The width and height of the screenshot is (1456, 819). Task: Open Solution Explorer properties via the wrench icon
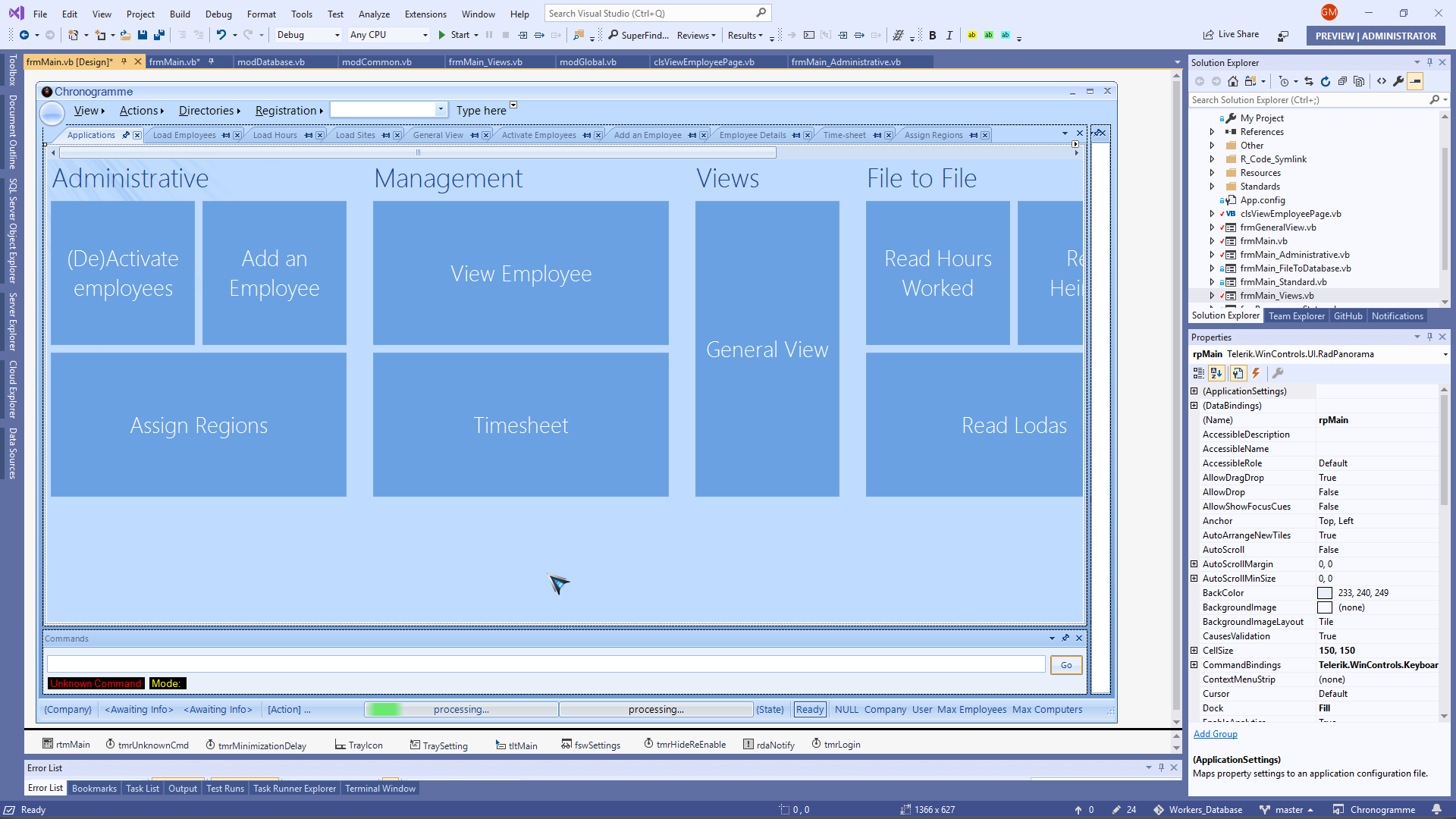tap(1398, 81)
